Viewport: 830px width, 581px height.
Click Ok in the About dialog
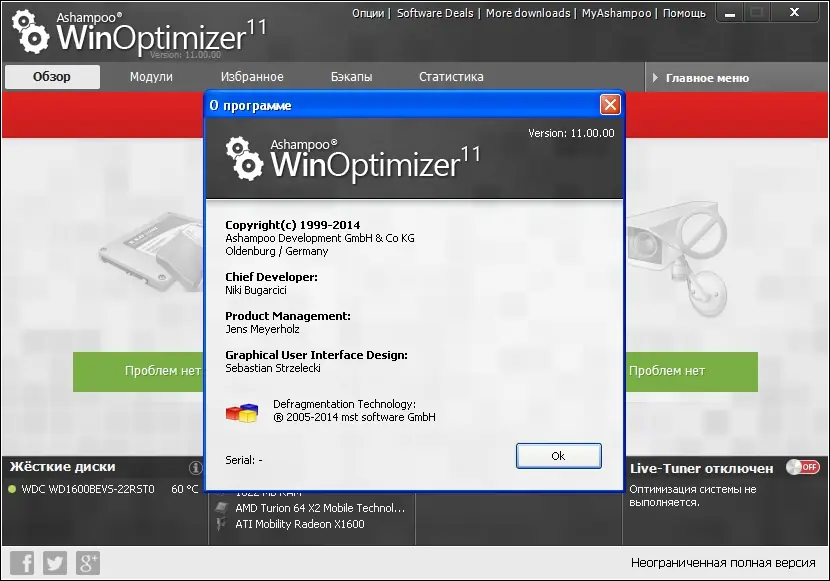click(x=558, y=456)
